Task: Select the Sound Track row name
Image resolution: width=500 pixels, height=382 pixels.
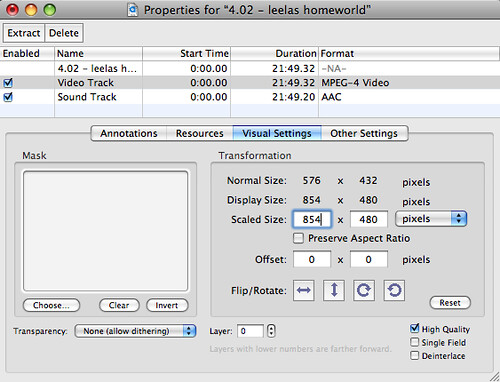Action: point(87,97)
